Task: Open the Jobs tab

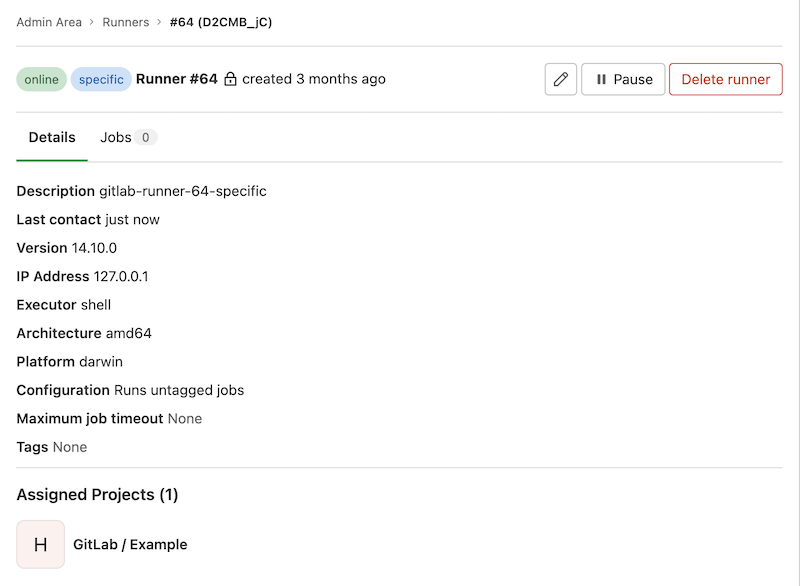Action: (116, 138)
